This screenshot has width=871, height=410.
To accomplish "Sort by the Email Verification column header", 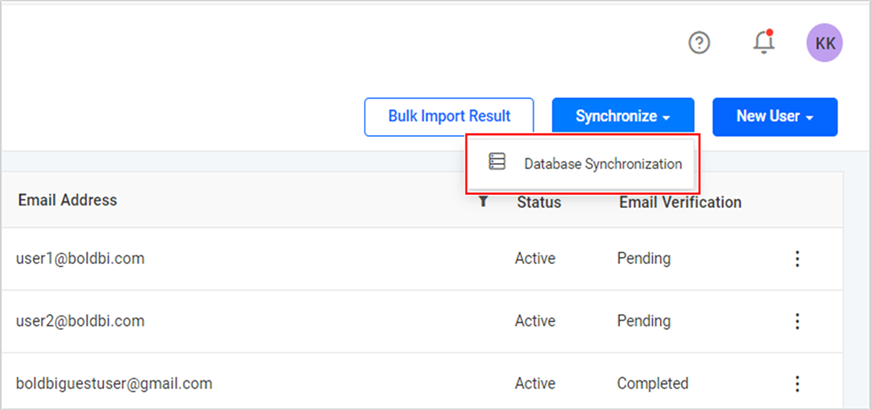I will click(x=680, y=202).
